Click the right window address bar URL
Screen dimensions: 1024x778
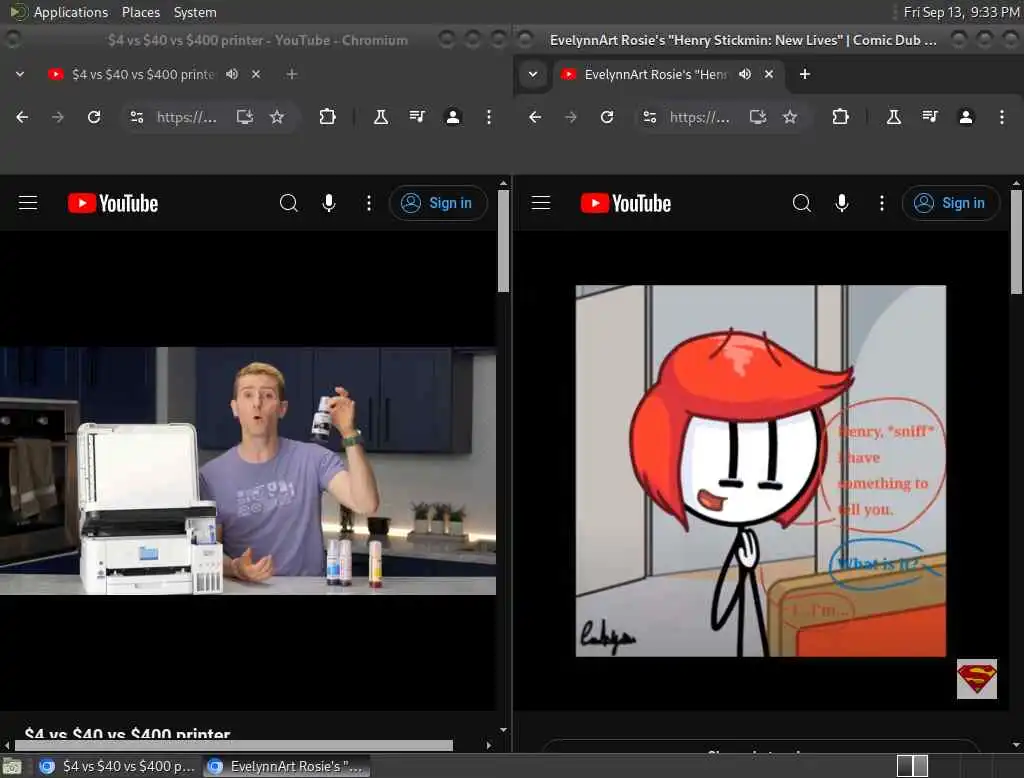pyautogui.click(x=699, y=117)
